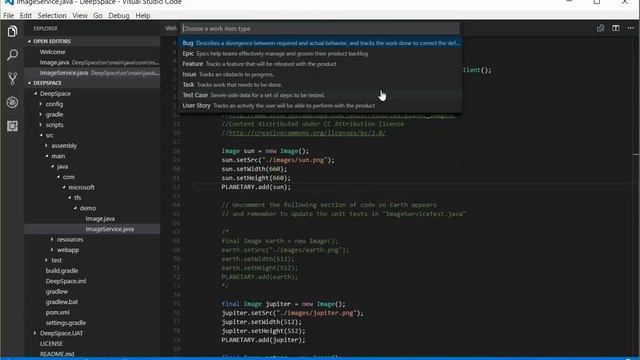The height and width of the screenshot is (360, 640).
Task: Open gradlew file
Action: click(x=57, y=291)
